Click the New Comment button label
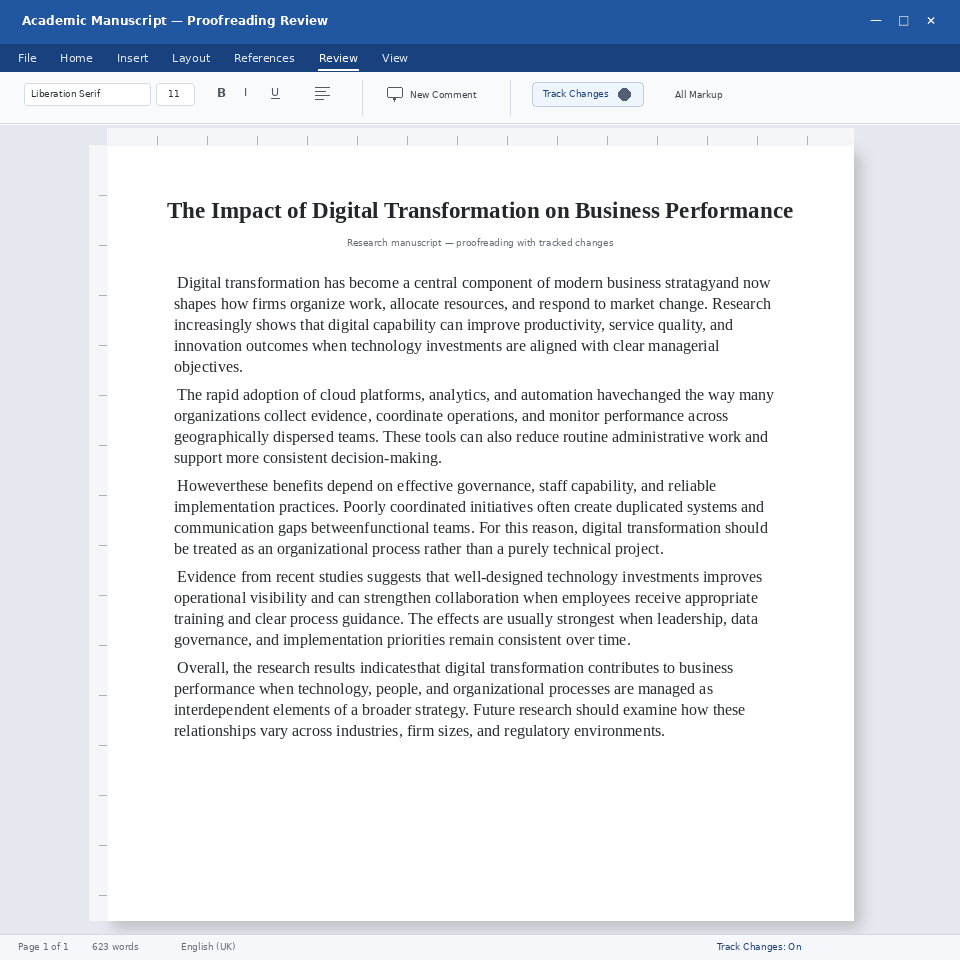This screenshot has width=960, height=960. 443,95
